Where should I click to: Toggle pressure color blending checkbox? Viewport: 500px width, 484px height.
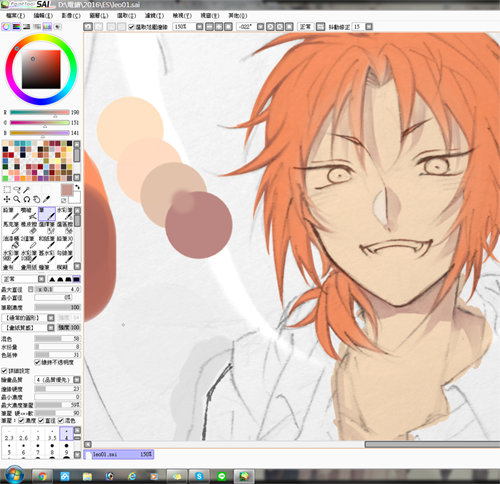click(x=61, y=421)
